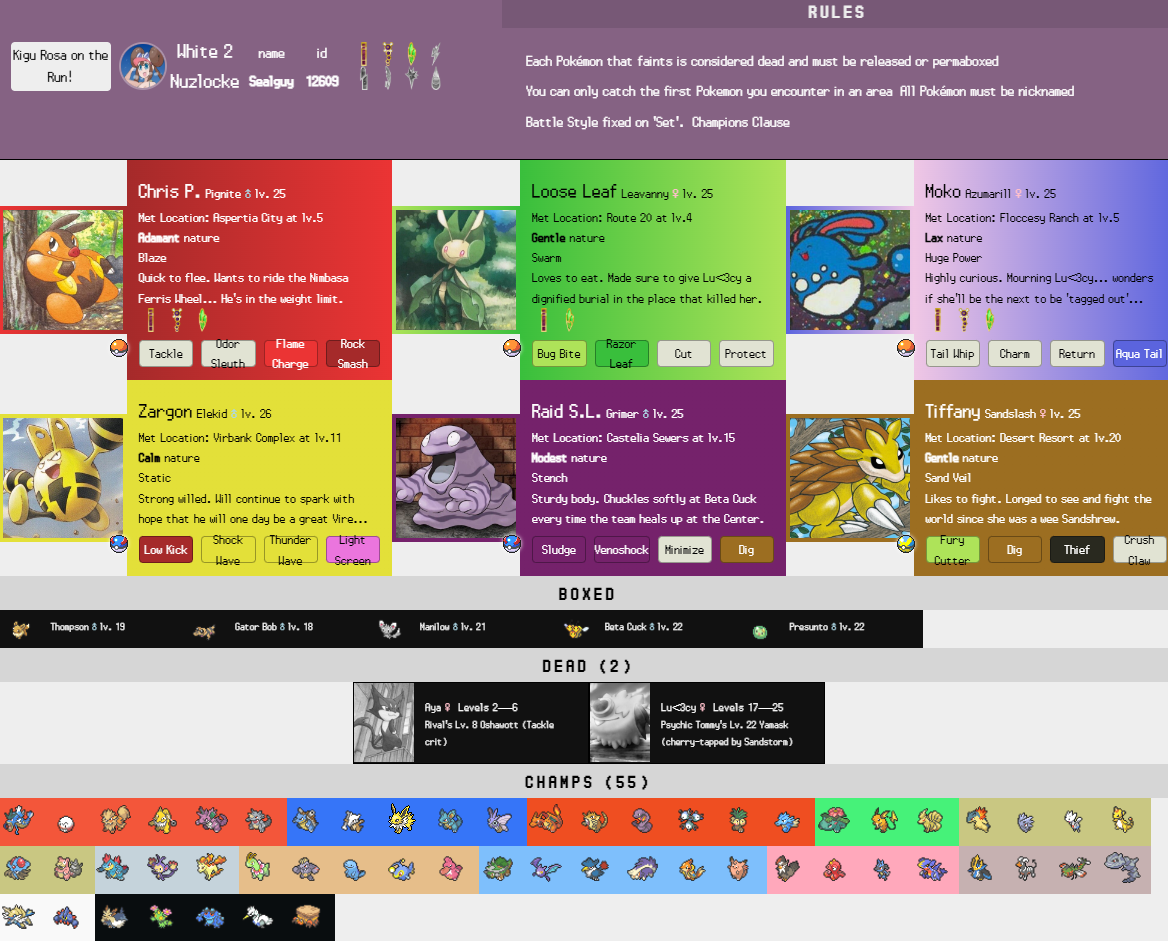Click the greyed-out Bolt Badge in the header
This screenshot has height=941, width=1168.
coord(435,54)
